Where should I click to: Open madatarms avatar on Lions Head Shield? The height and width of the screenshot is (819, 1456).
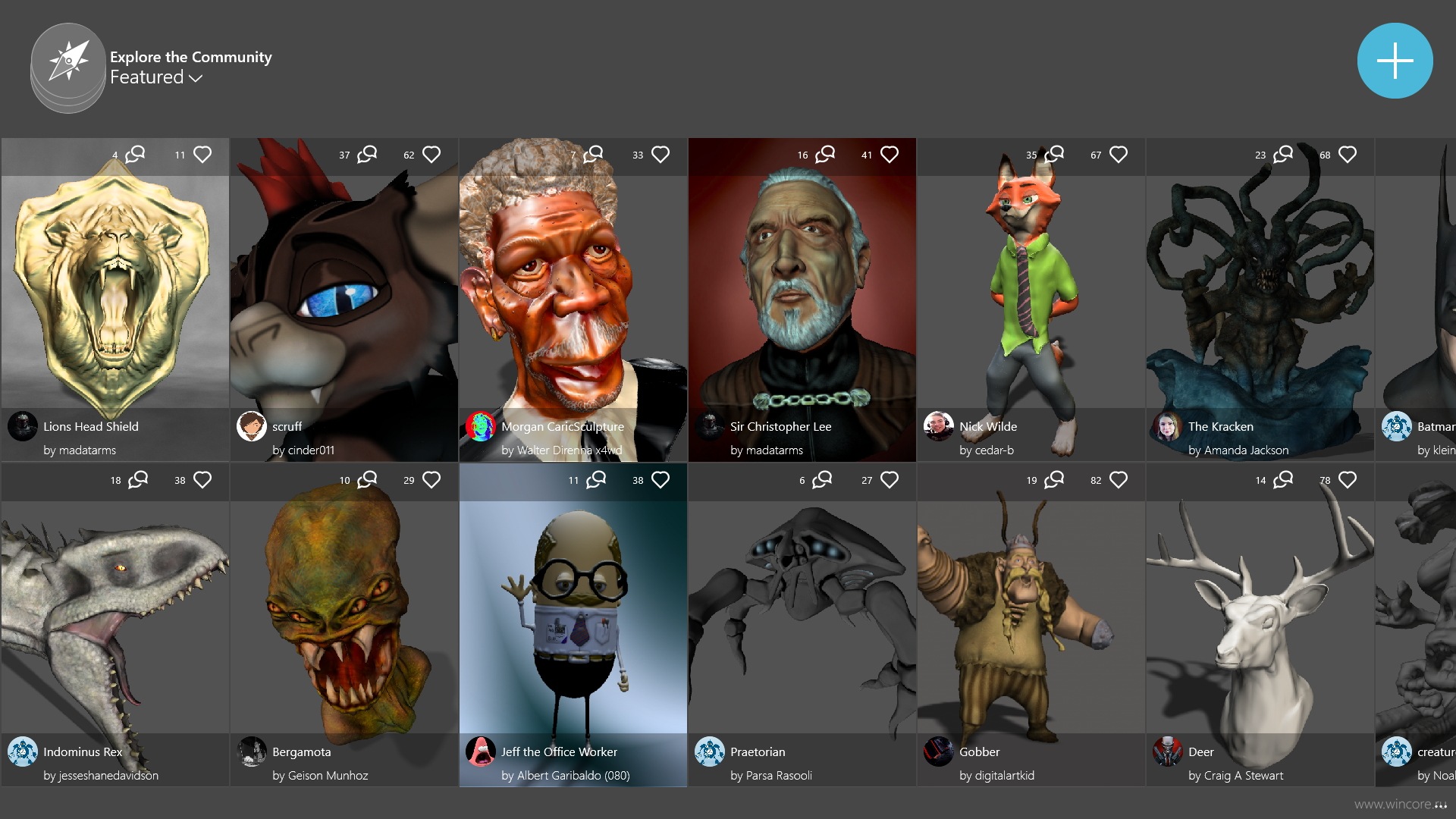[23, 426]
